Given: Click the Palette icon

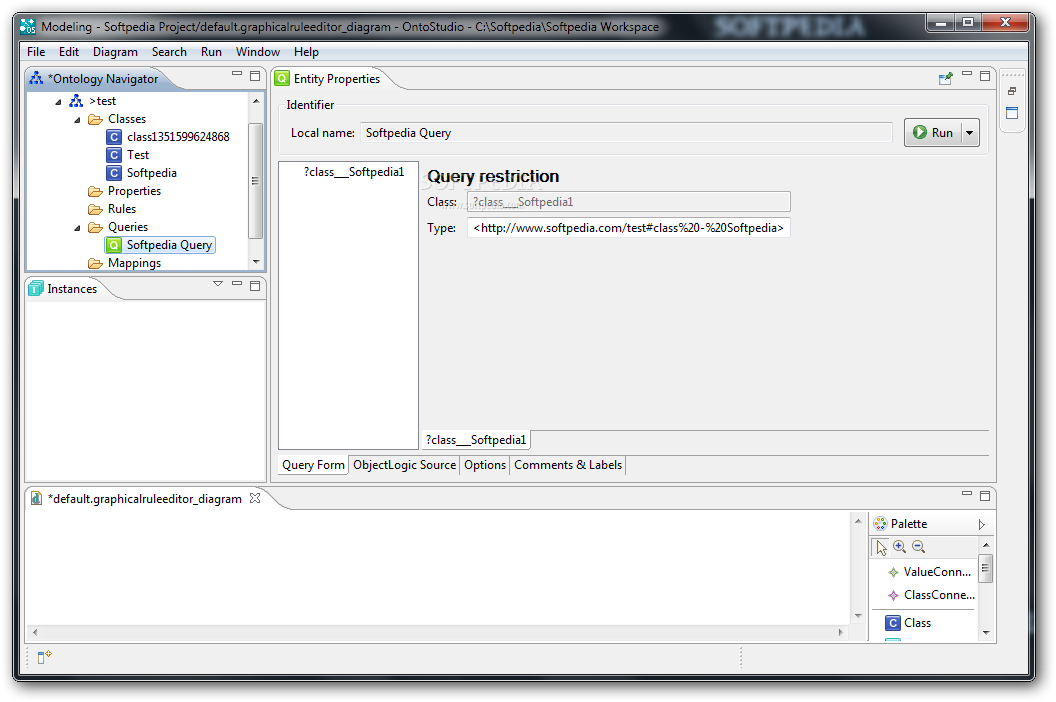Looking at the screenshot, I should coord(880,523).
